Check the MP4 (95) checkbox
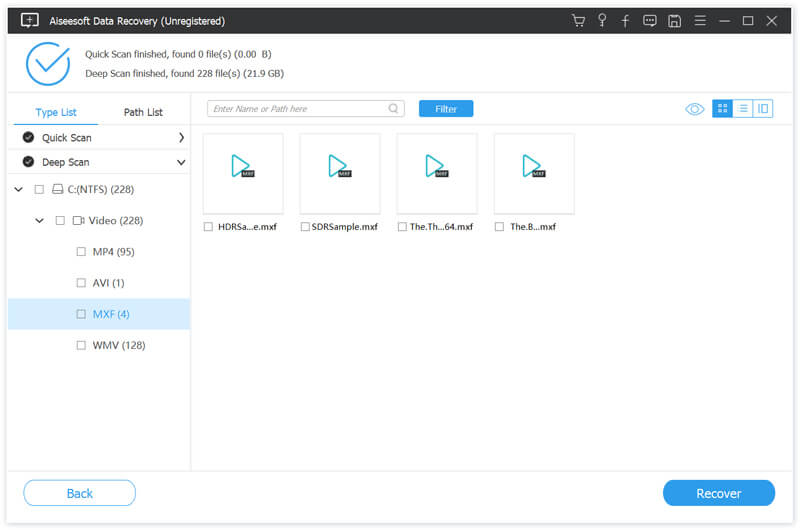 point(81,252)
